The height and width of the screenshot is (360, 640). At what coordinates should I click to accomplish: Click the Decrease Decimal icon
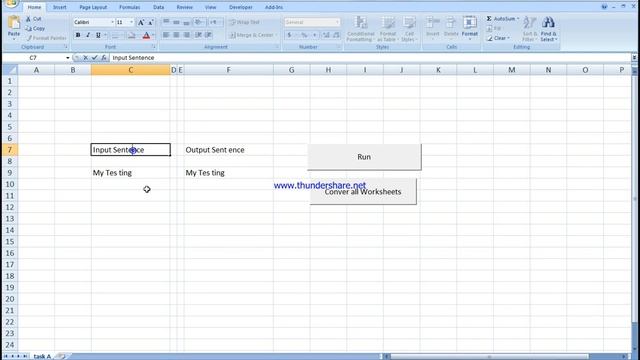click(336, 36)
